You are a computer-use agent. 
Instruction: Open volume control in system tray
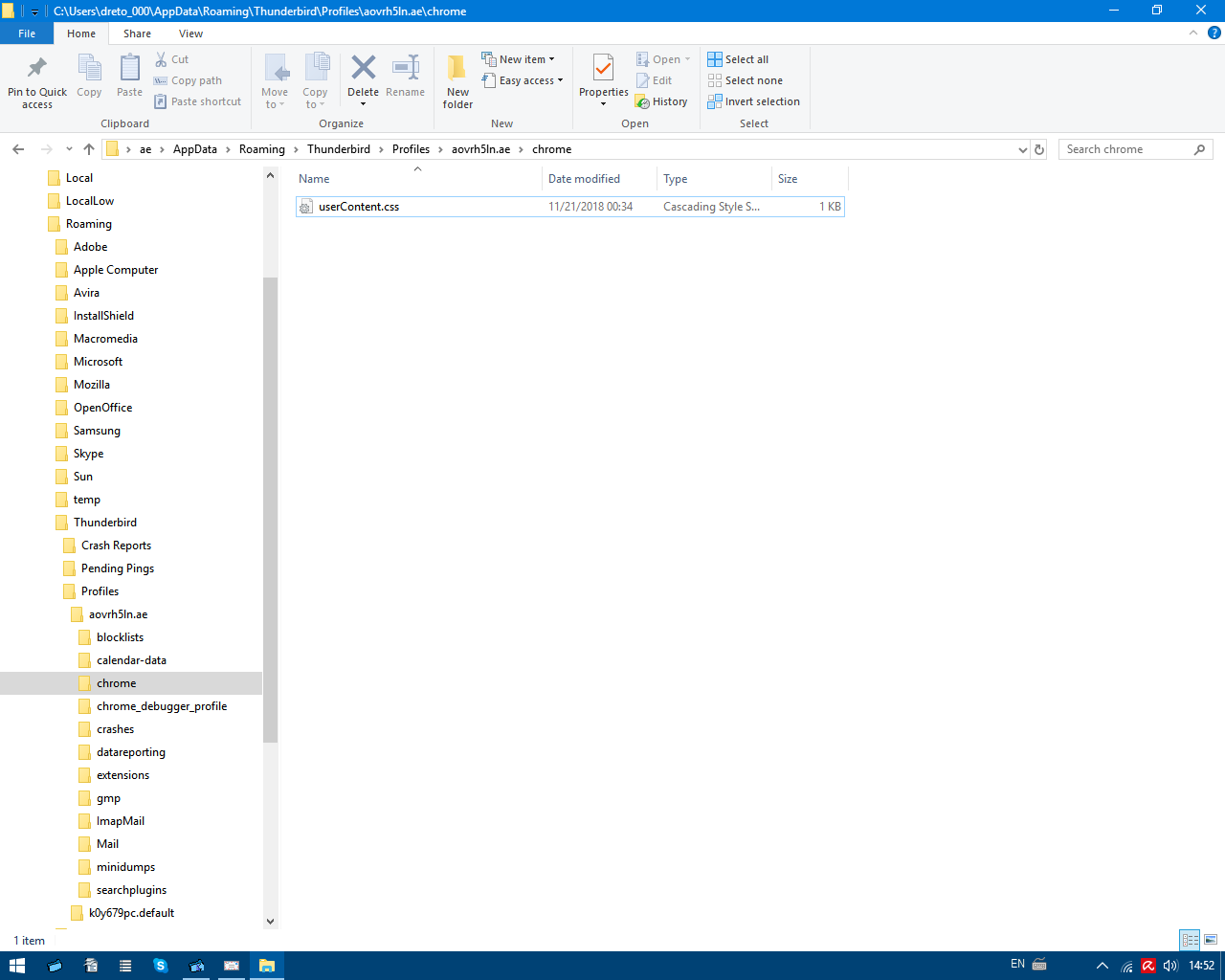pos(1169,966)
